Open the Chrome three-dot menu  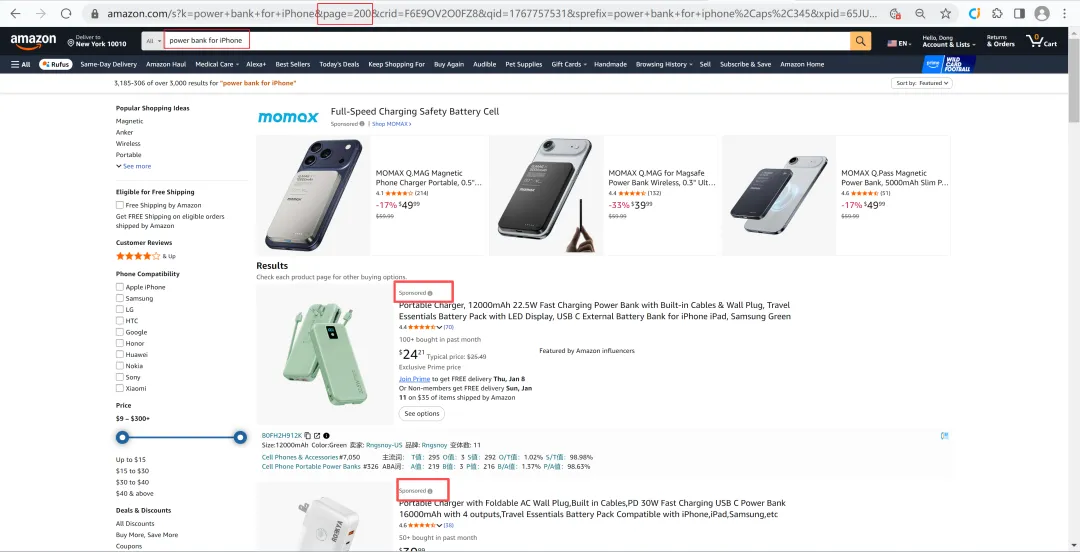point(1065,14)
